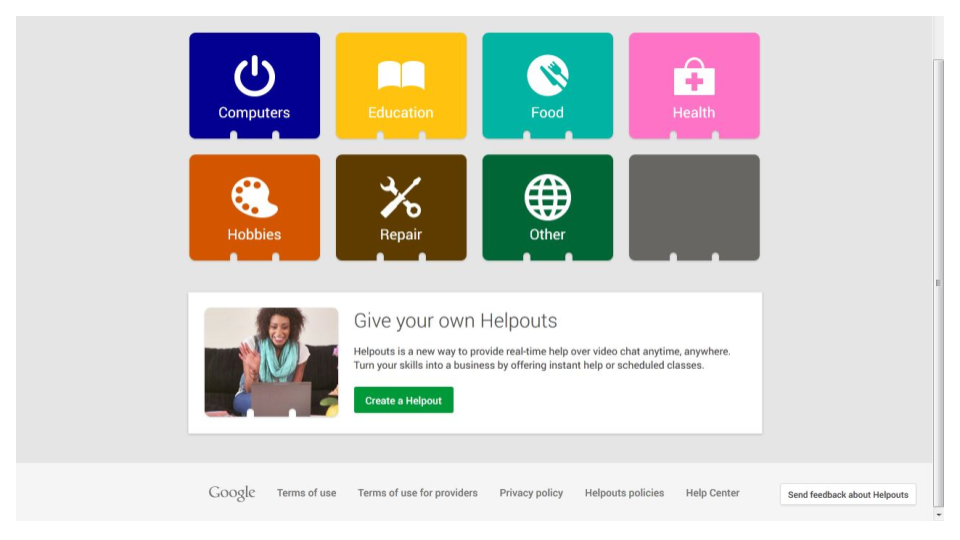Click the 'Helpouts is a new way' description
The image size is (960, 540).
pyautogui.click(x=542, y=358)
